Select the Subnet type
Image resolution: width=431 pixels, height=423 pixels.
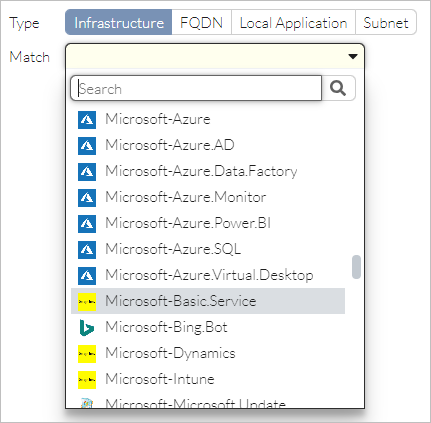(x=386, y=22)
